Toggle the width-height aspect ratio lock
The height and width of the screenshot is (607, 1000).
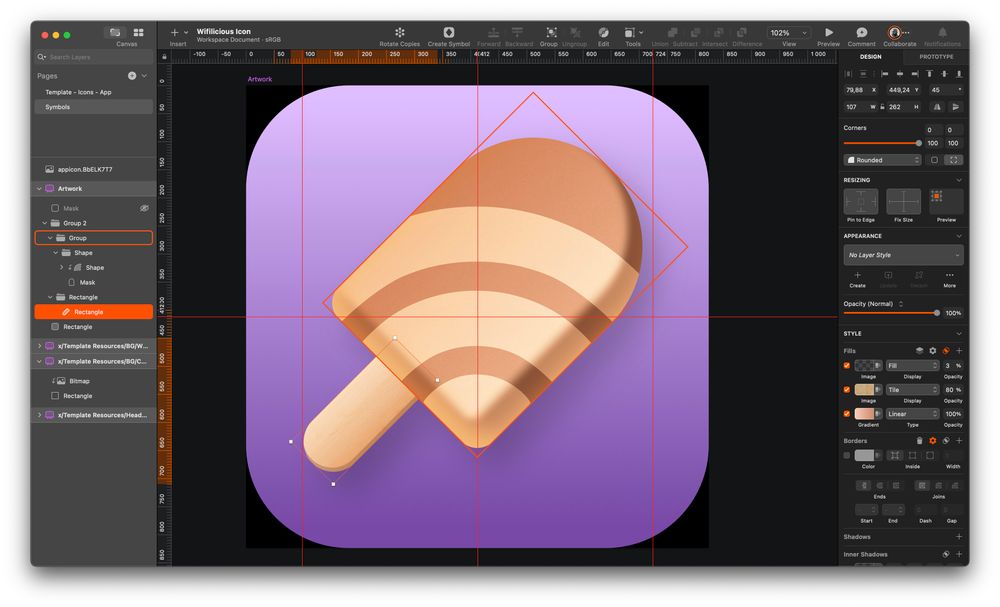click(x=882, y=107)
